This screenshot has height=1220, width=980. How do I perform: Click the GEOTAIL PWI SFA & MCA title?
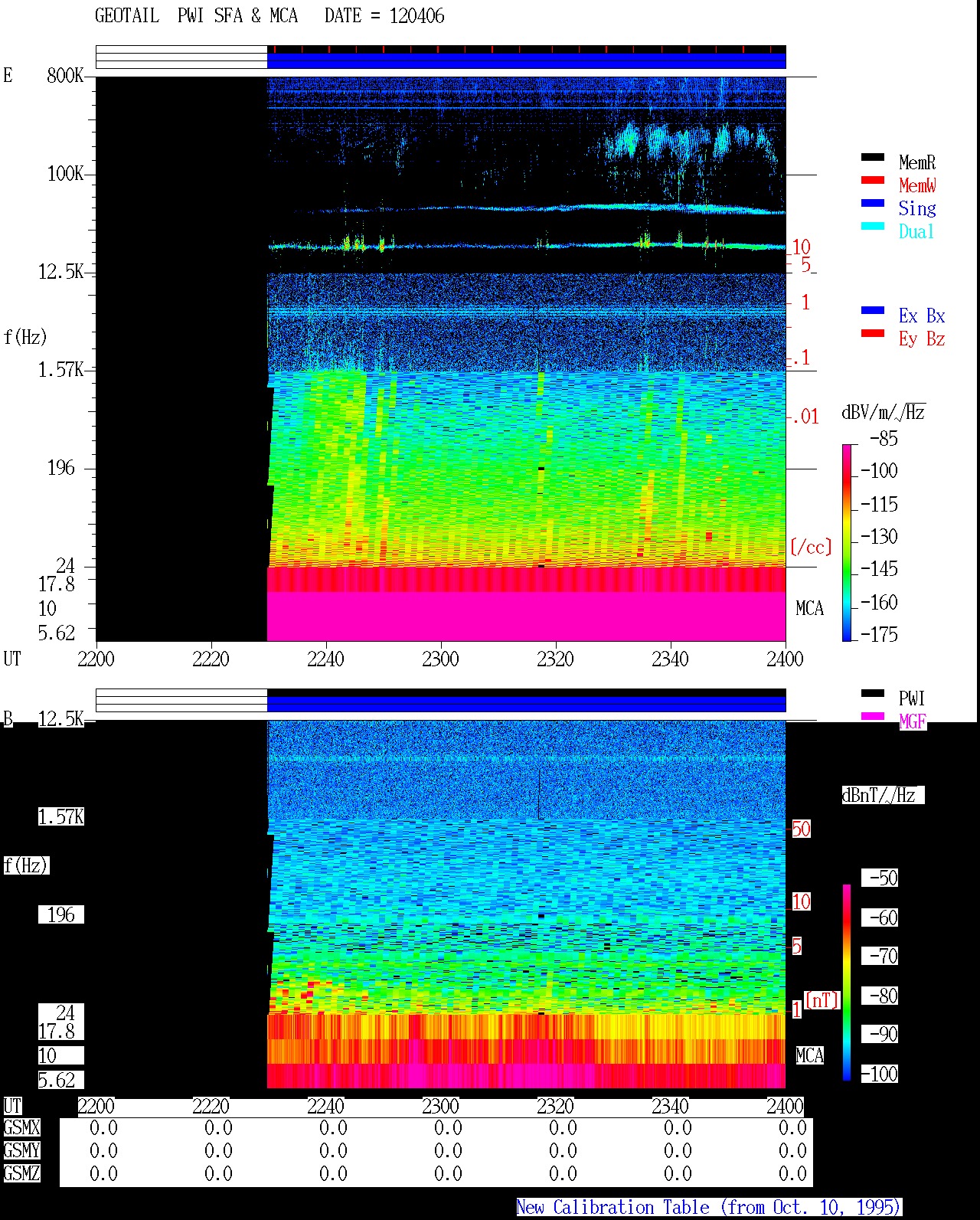[x=196, y=16]
